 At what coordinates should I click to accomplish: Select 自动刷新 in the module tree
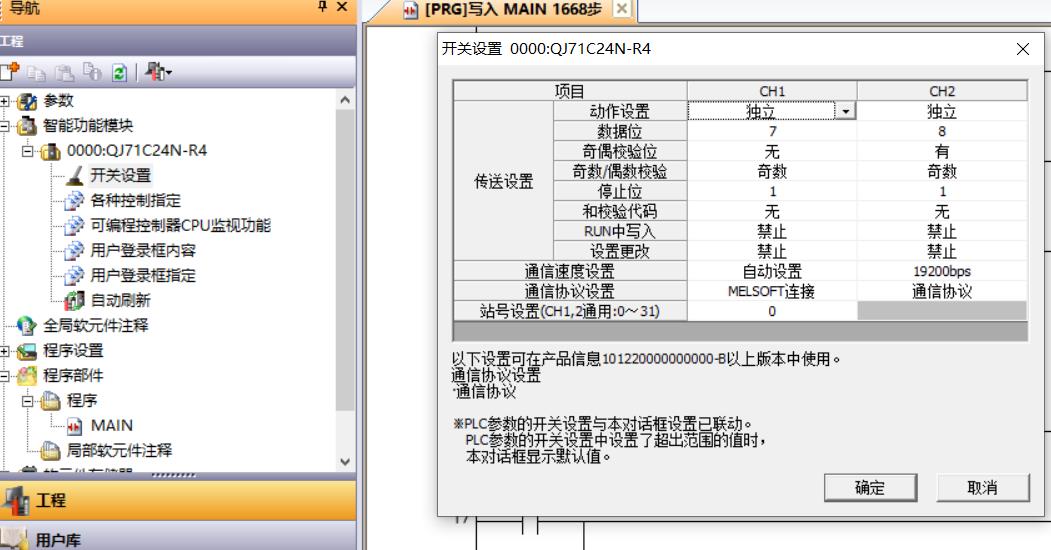[120, 300]
